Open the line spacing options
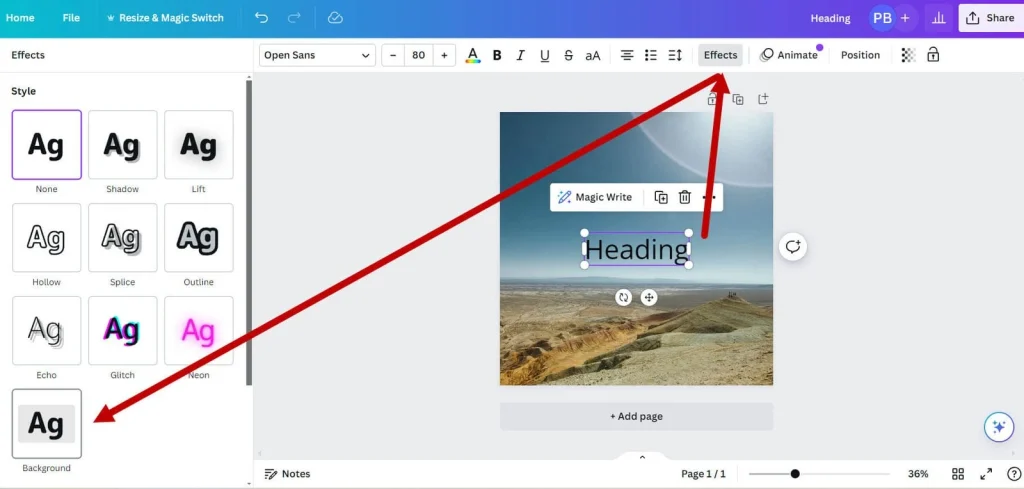 (x=675, y=55)
